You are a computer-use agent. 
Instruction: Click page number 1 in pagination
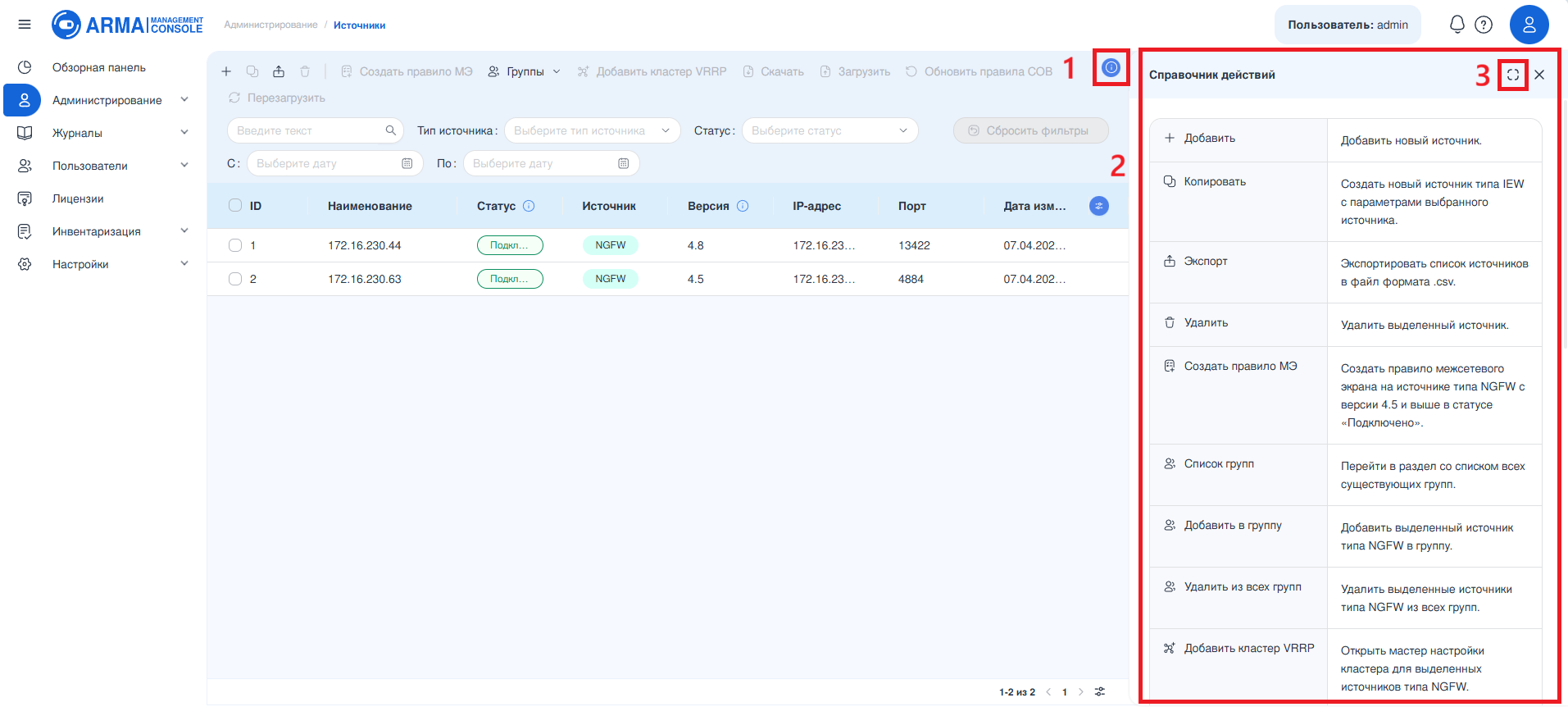coord(1065,692)
